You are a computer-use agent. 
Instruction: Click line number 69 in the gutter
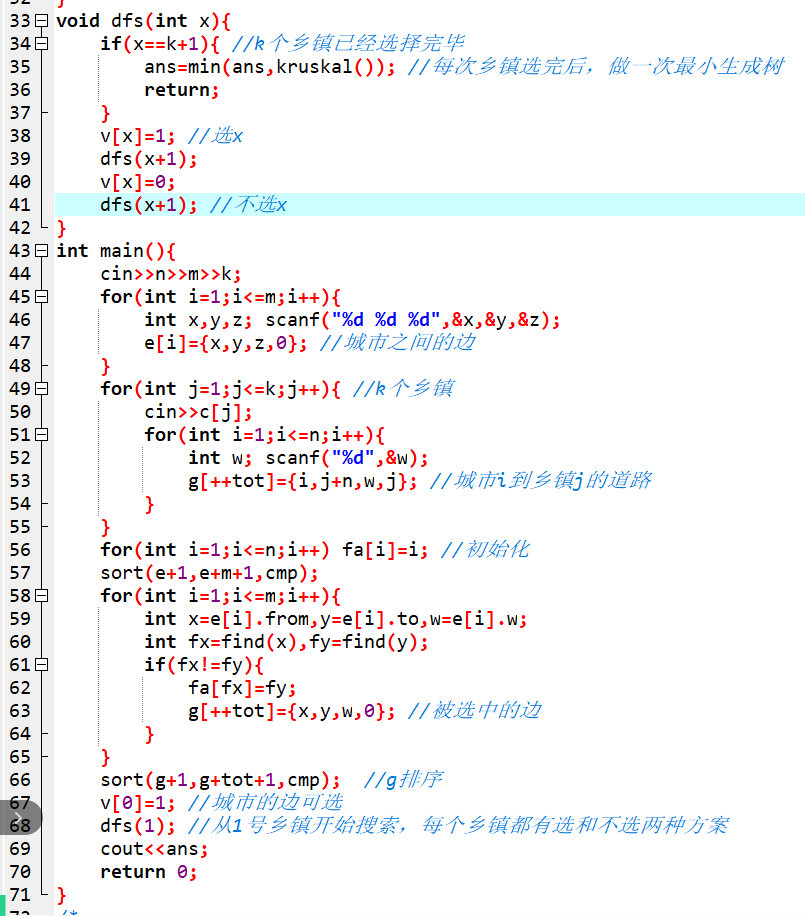[x=19, y=849]
